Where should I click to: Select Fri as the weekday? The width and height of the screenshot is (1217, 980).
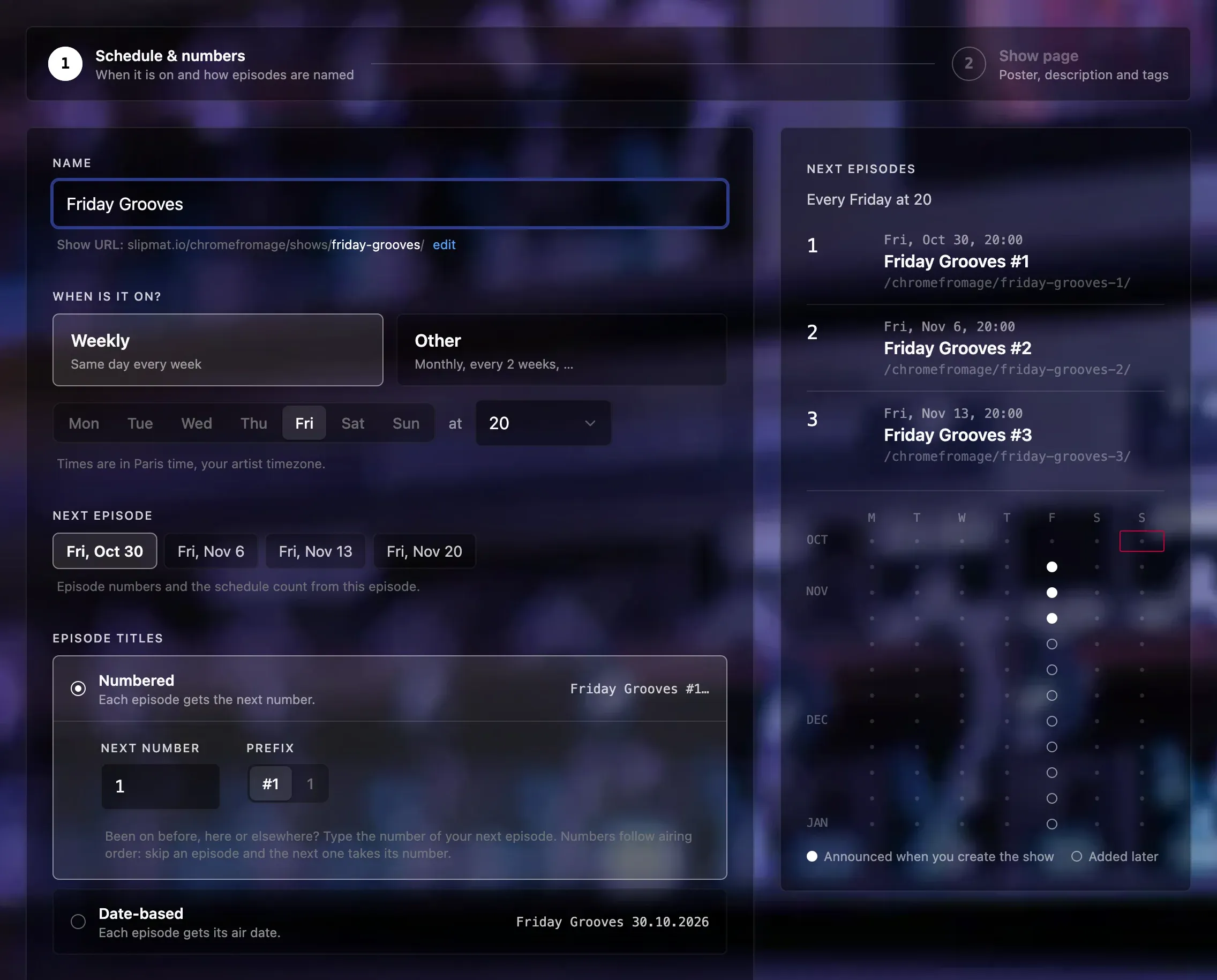tap(304, 423)
